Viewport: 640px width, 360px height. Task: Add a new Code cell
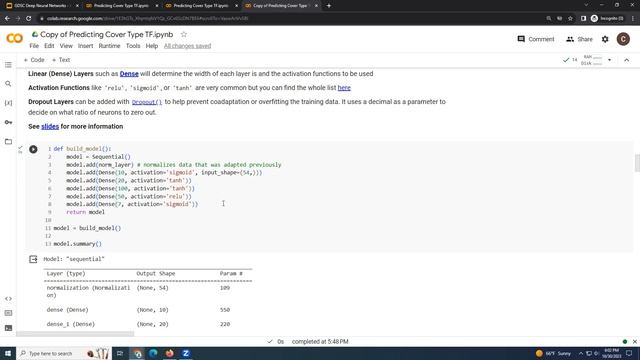(34, 60)
